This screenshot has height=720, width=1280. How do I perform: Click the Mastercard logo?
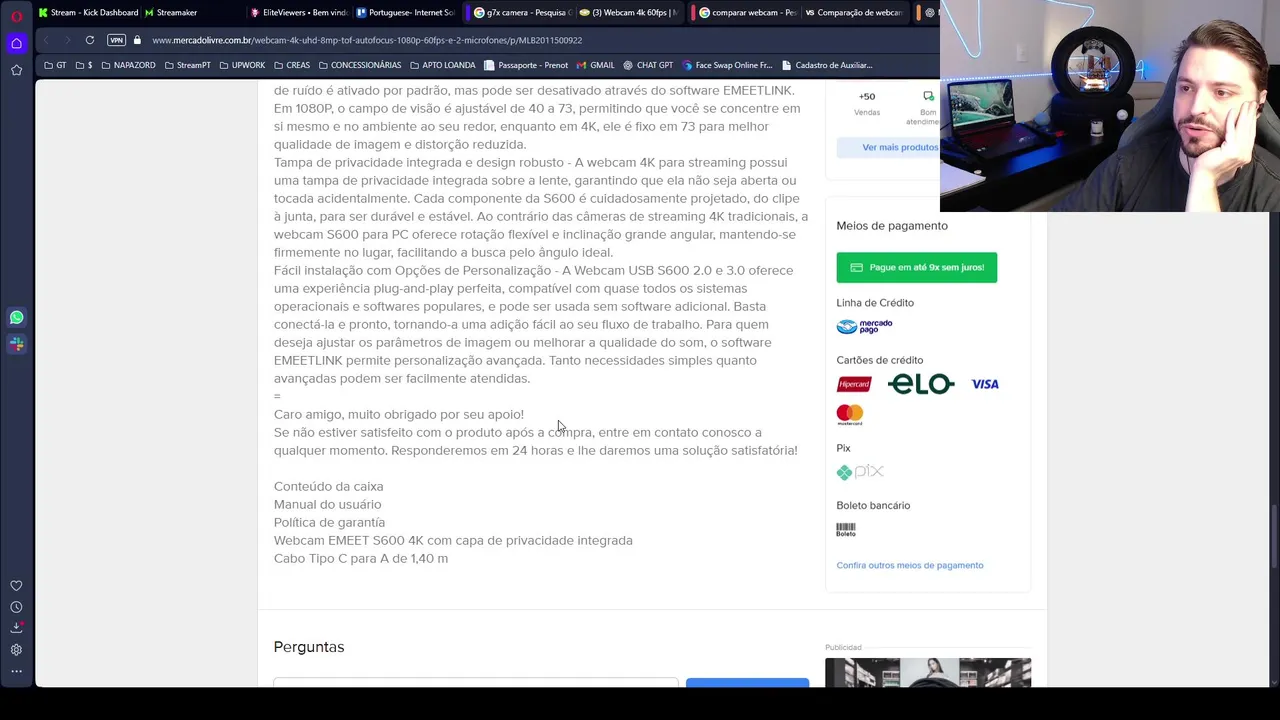coord(850,414)
